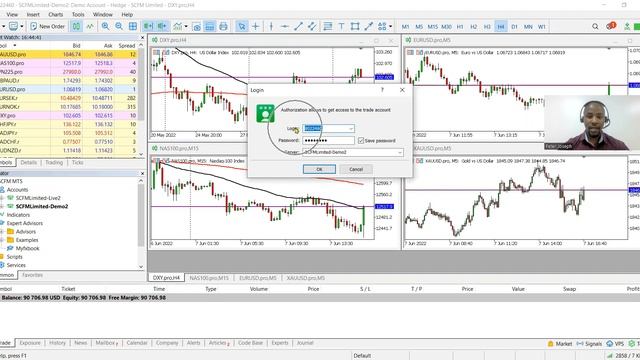640x360 pixels.
Task: Switch timeframe to W1
Action: point(542,27)
